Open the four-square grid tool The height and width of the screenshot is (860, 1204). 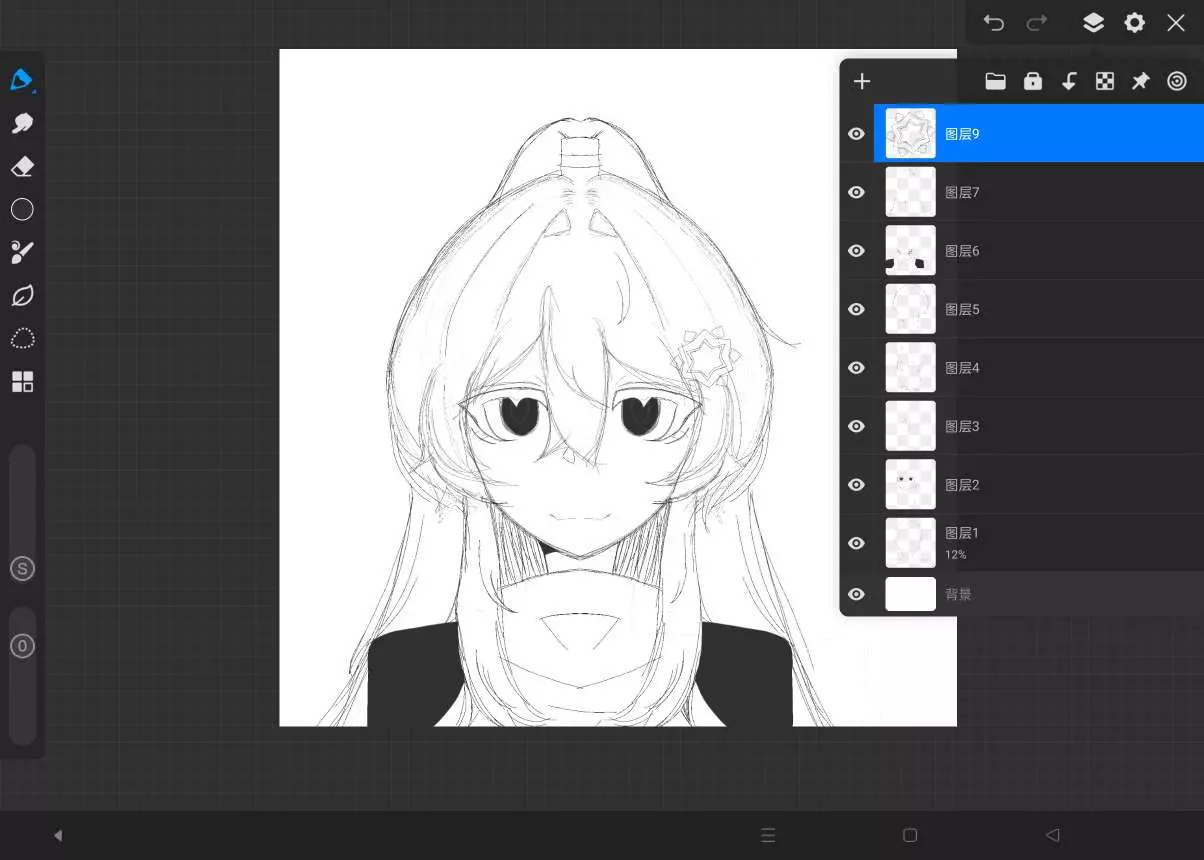pos(22,381)
